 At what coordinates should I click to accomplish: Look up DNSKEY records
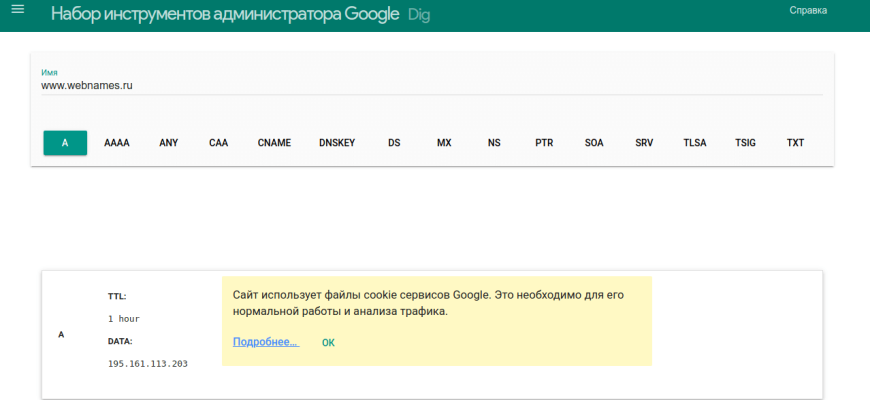pyautogui.click(x=337, y=143)
